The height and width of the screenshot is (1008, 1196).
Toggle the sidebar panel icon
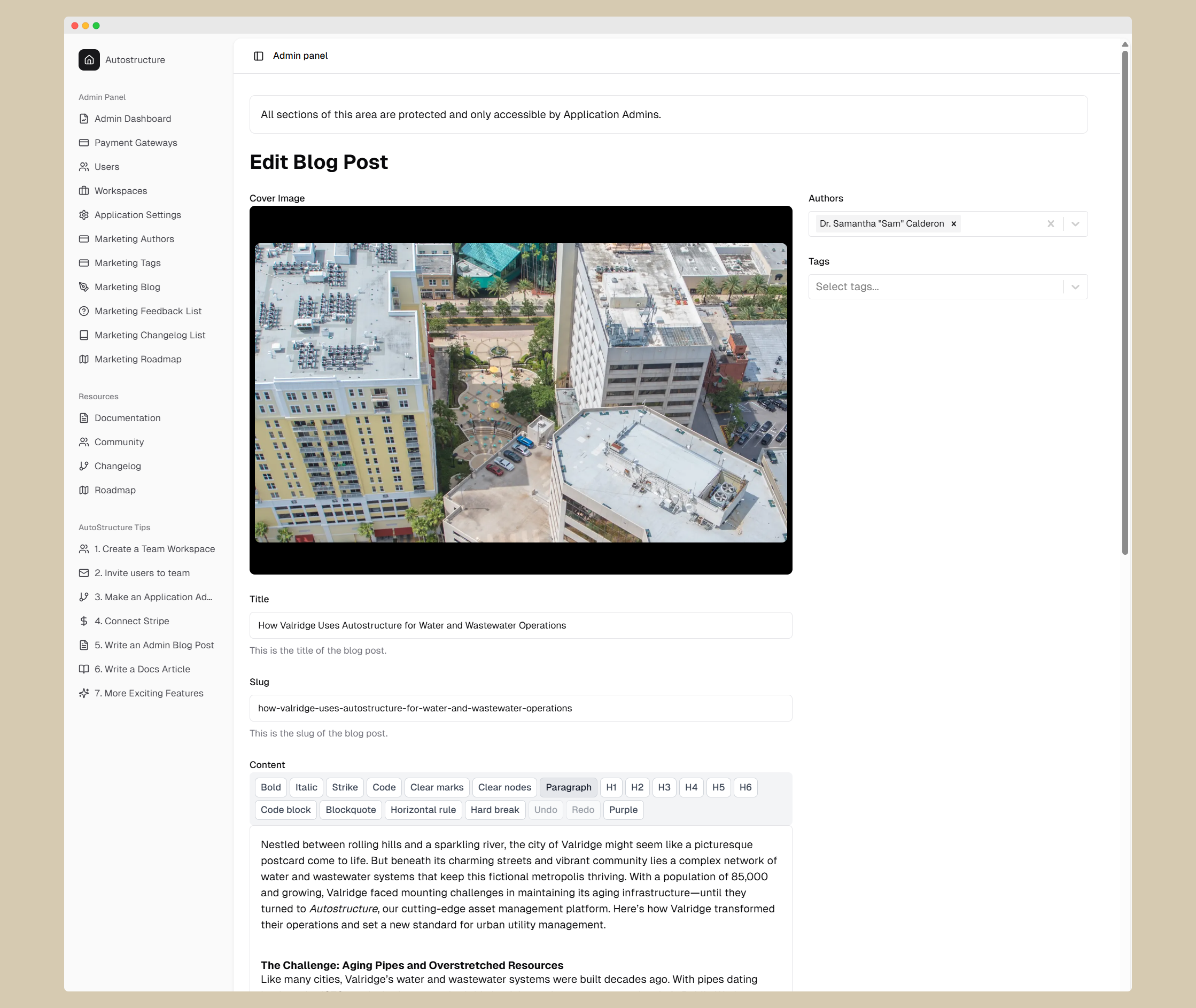point(258,56)
